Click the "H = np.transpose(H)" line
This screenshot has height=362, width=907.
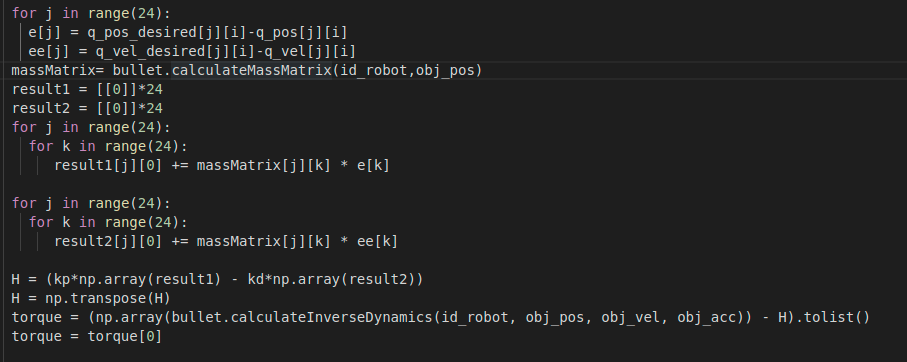pos(91,298)
